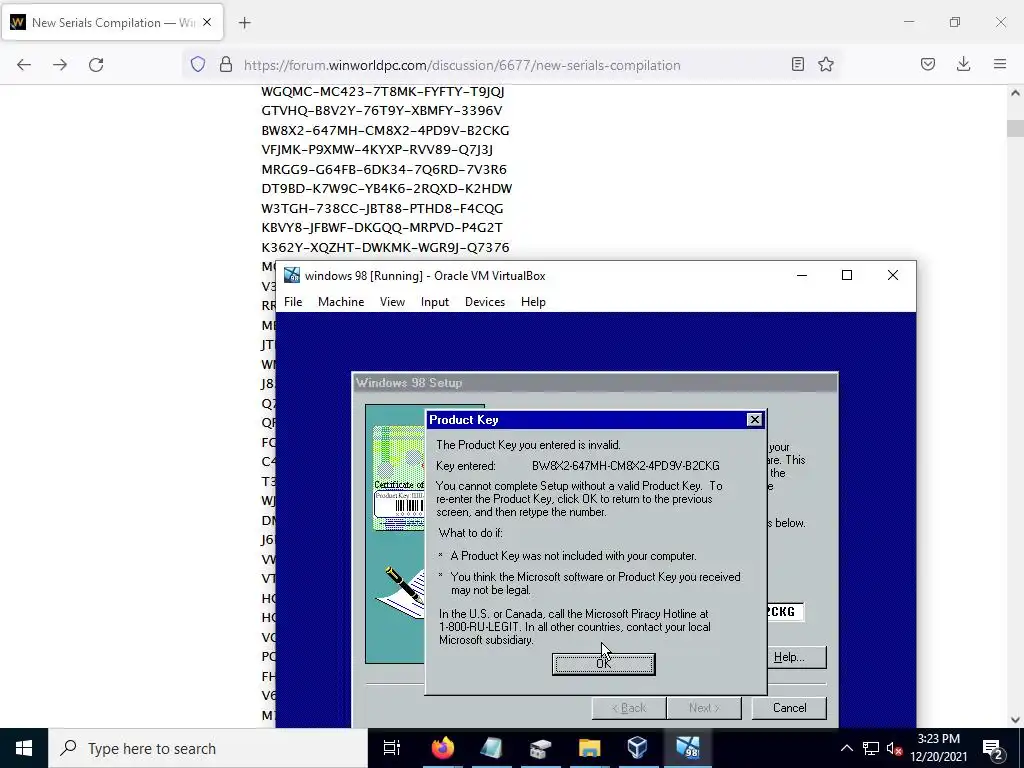This screenshot has height=768, width=1024.
Task: Click the Firefox address bar URL
Action: 462,65
